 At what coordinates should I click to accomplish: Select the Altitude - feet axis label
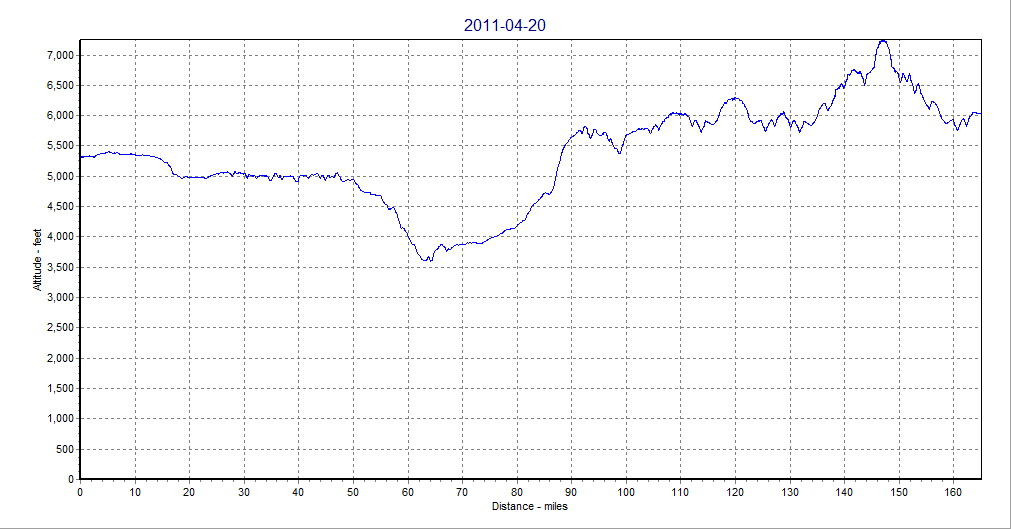(37, 259)
